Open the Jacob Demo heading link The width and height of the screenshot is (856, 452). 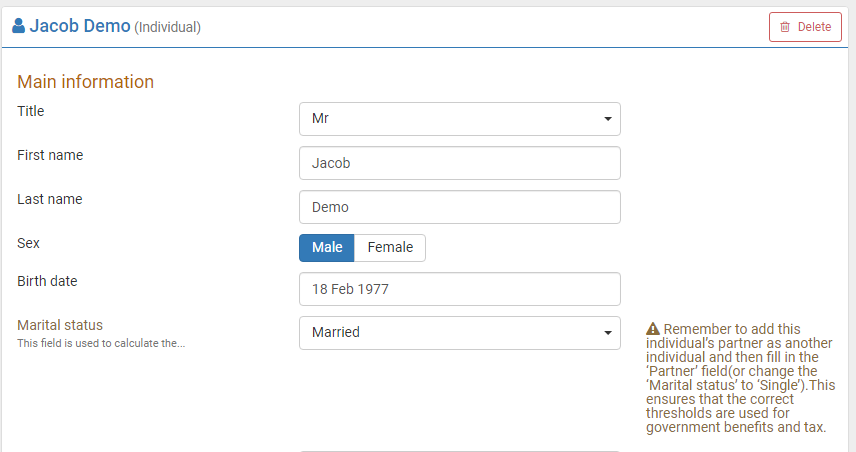80,27
